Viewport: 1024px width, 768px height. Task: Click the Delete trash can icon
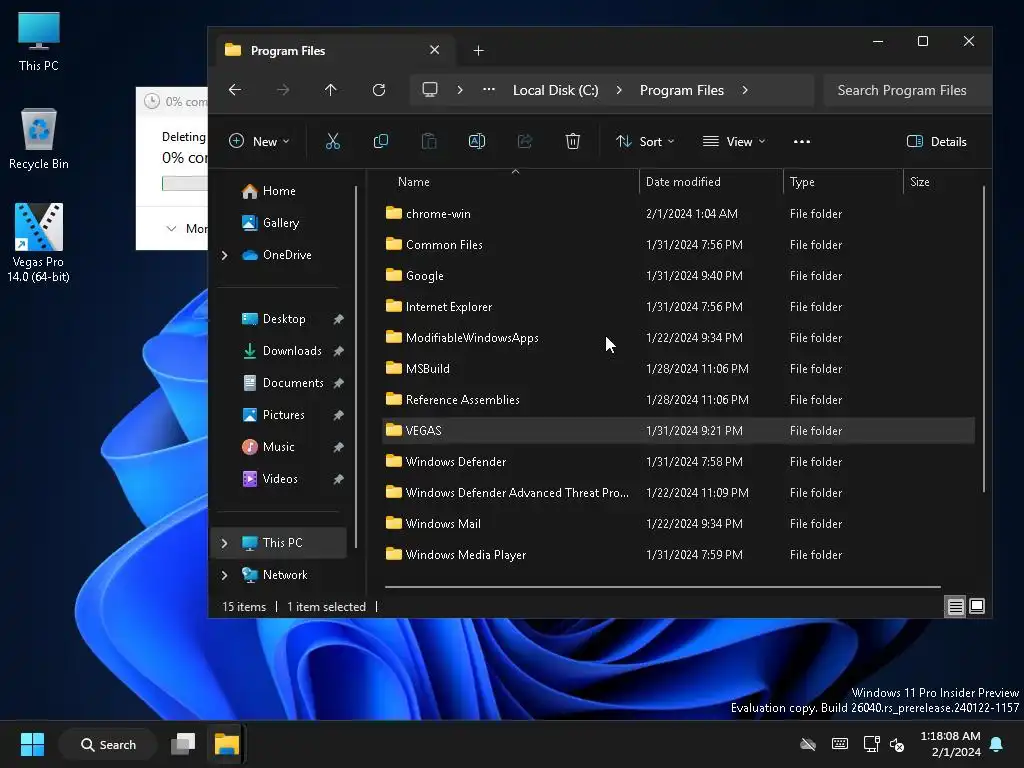coord(573,141)
